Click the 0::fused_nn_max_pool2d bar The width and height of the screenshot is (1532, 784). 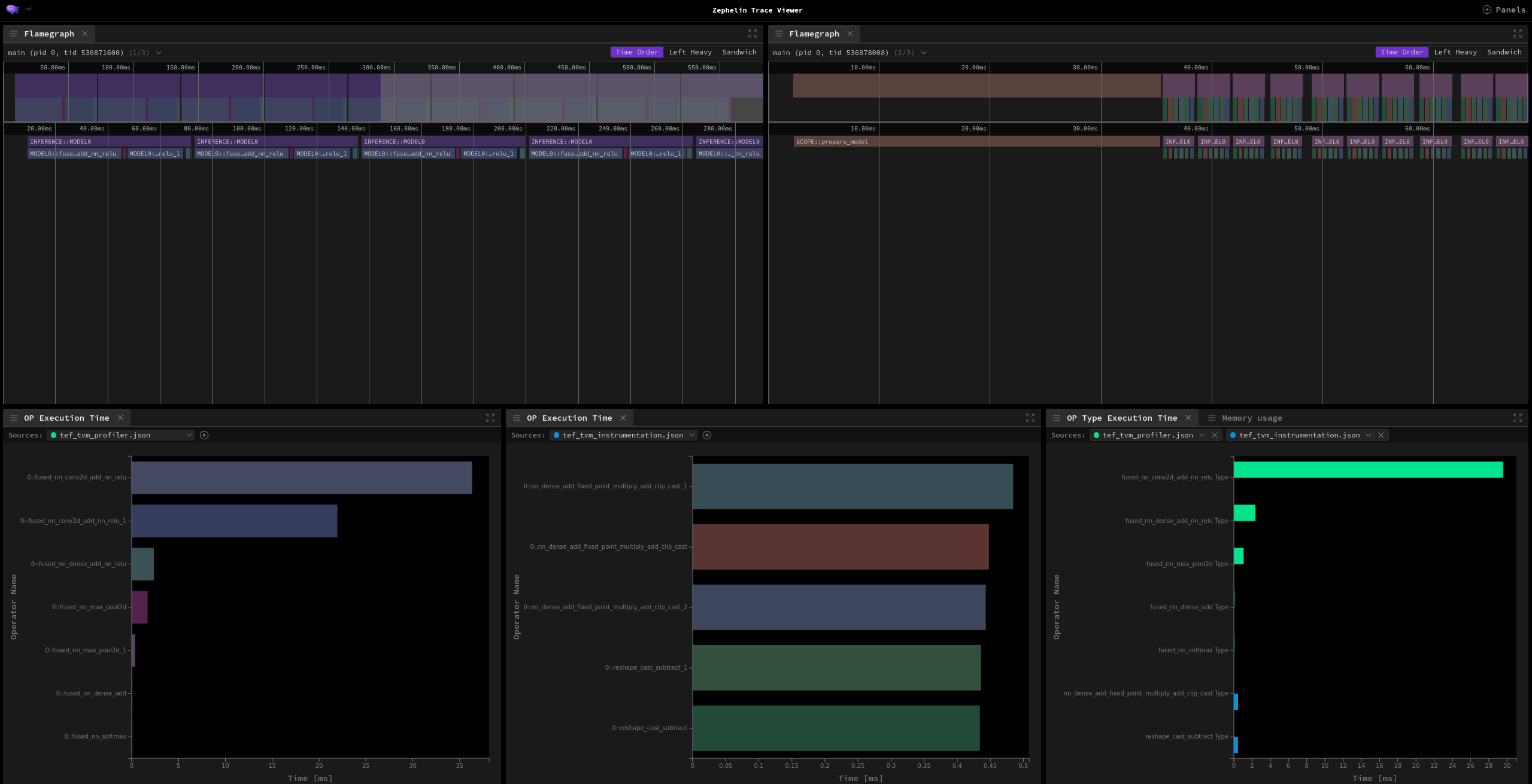tap(139, 607)
